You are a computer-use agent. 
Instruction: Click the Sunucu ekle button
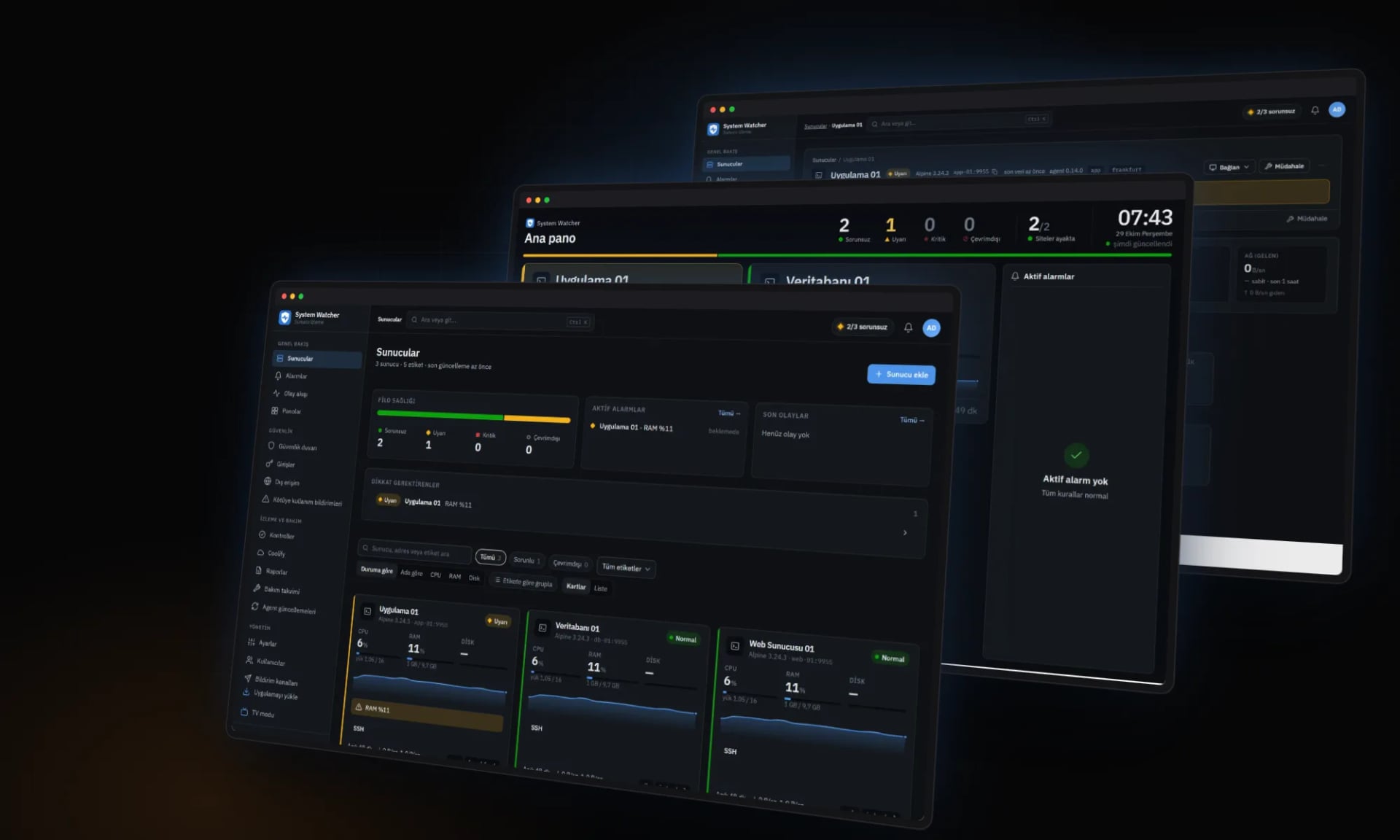coord(901,374)
